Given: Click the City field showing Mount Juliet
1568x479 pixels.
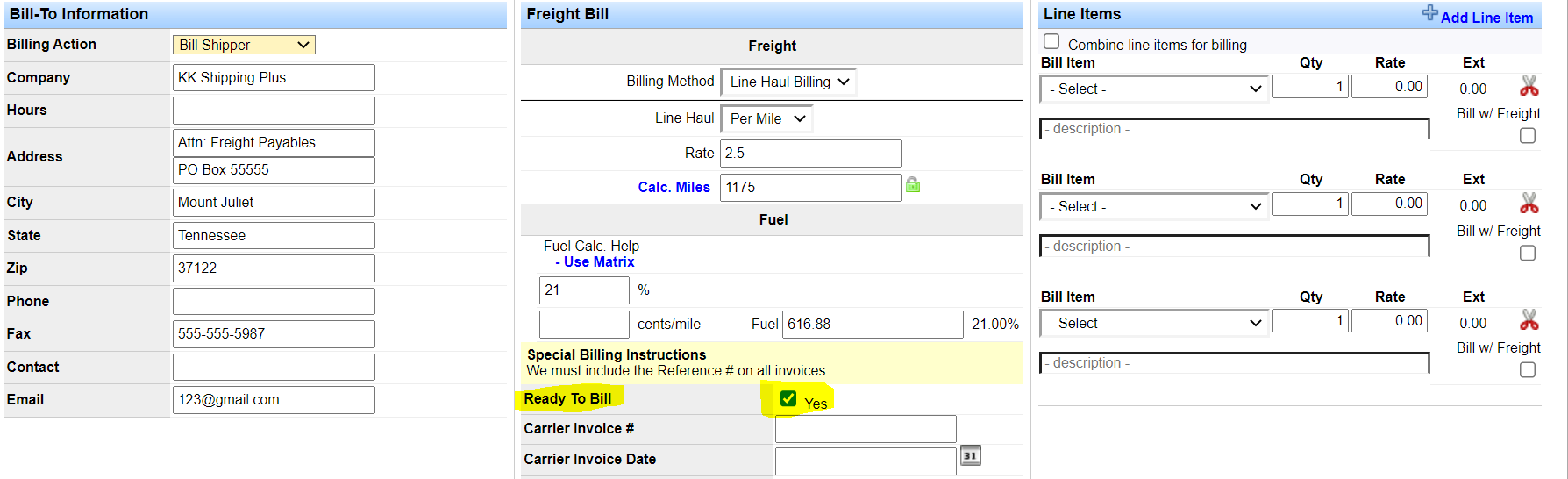Looking at the screenshot, I should 274,203.
